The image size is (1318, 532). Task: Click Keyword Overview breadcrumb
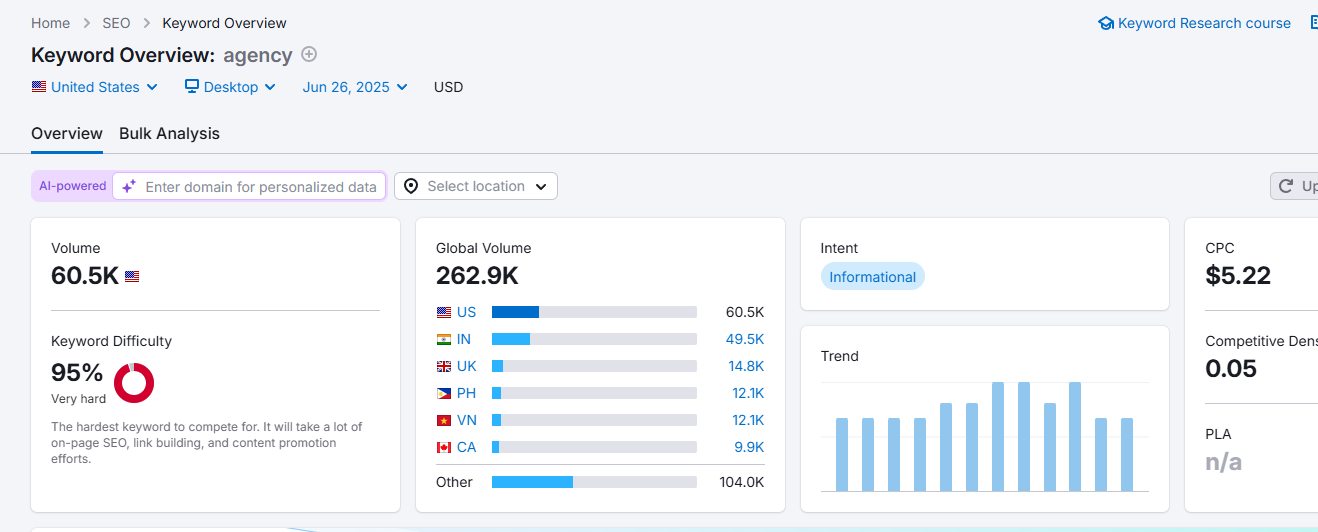[x=224, y=23]
